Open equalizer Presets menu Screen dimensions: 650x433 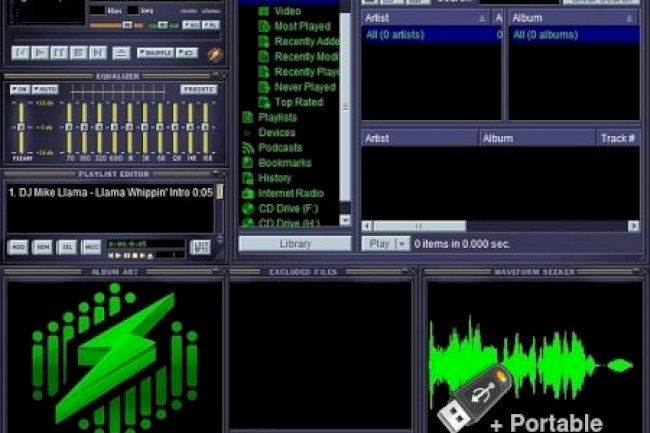pos(199,89)
